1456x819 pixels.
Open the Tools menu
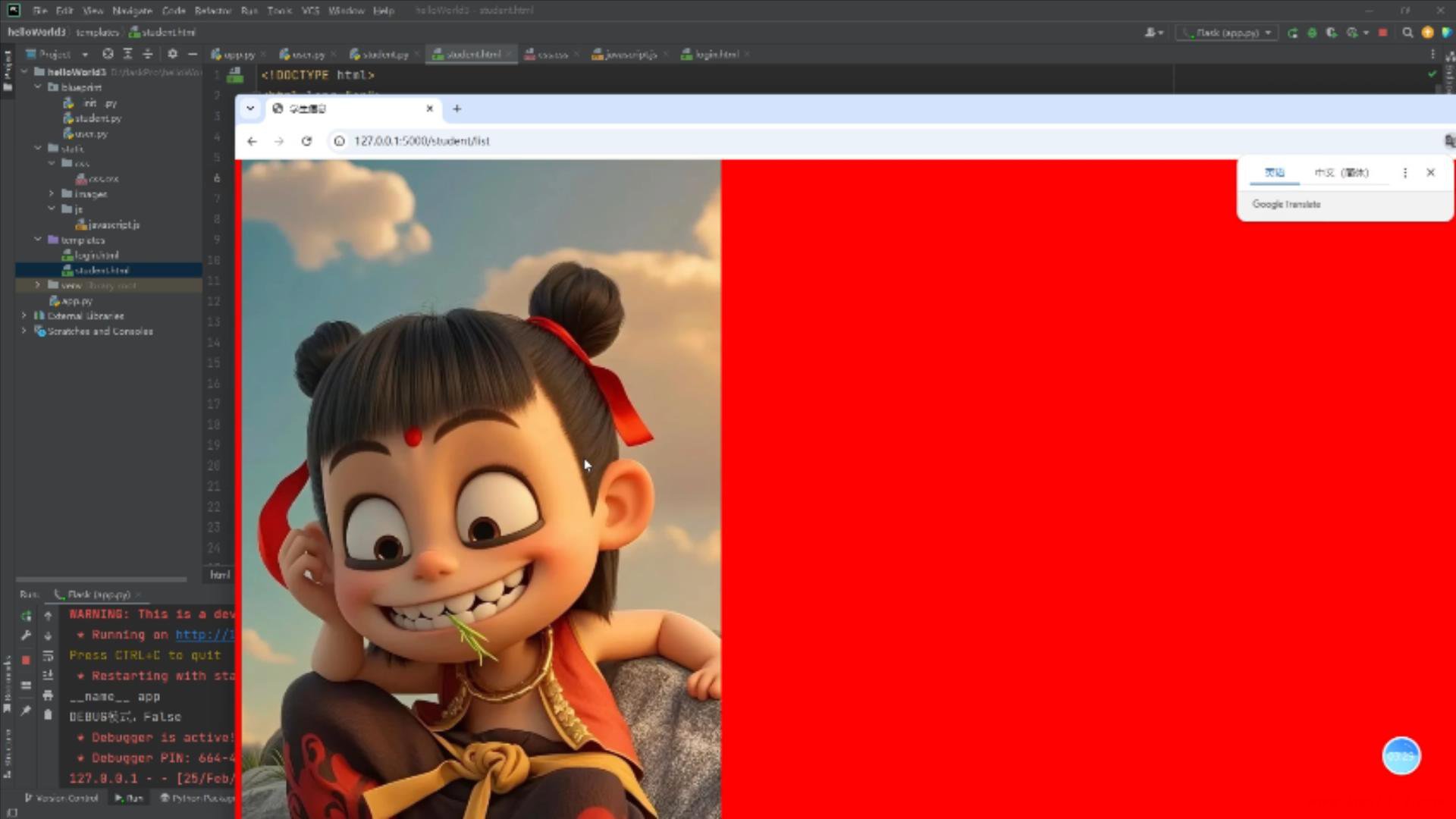279,11
